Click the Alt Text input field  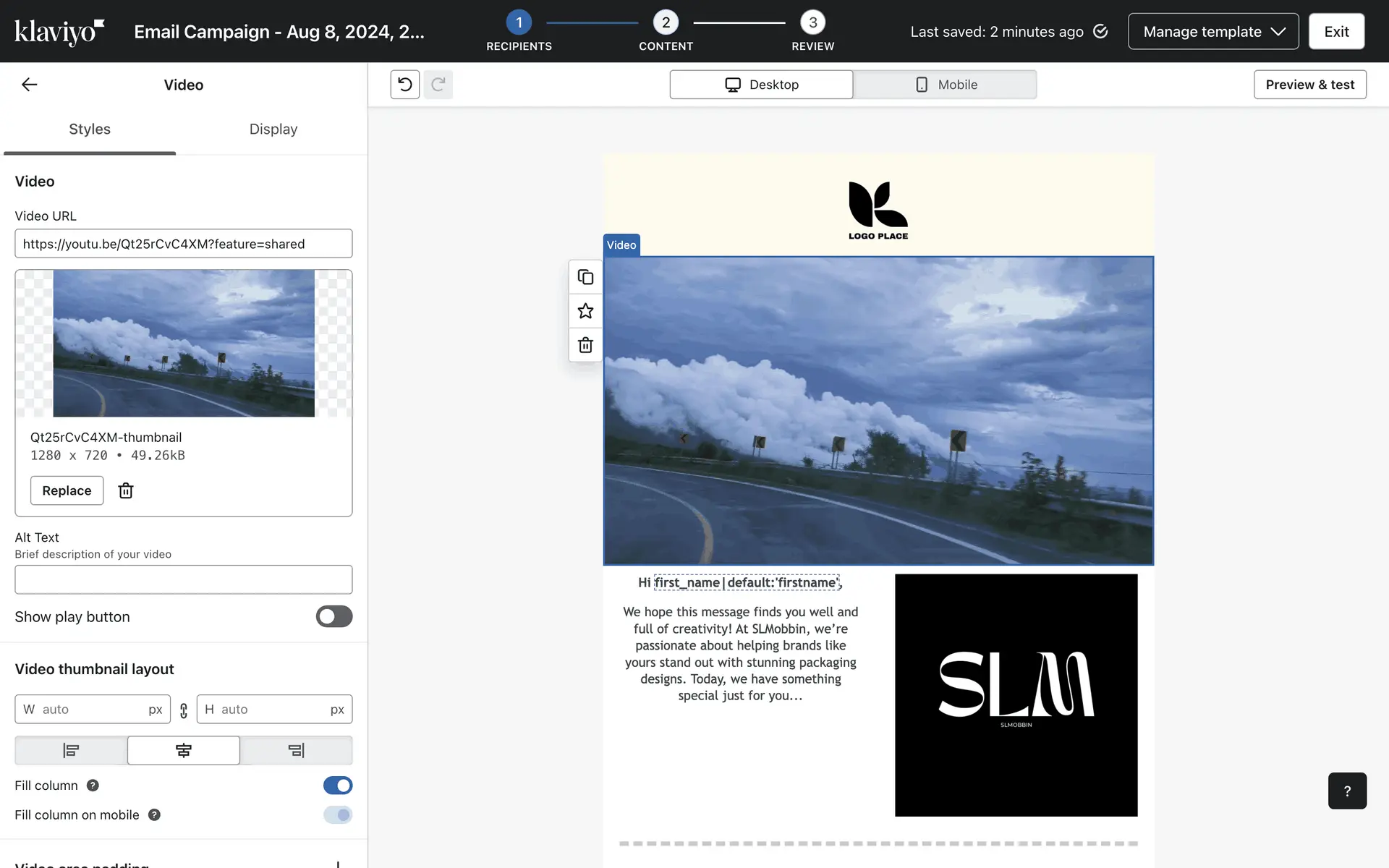pos(183,579)
